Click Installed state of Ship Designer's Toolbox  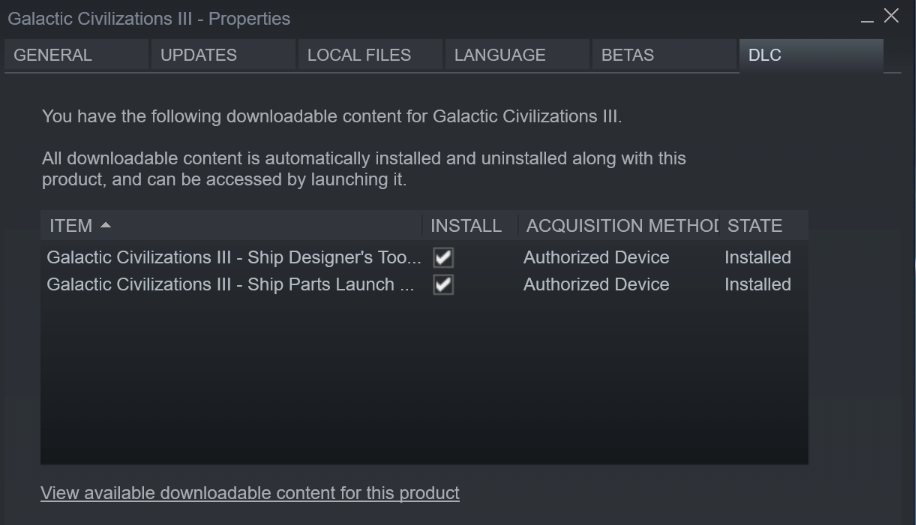758,258
